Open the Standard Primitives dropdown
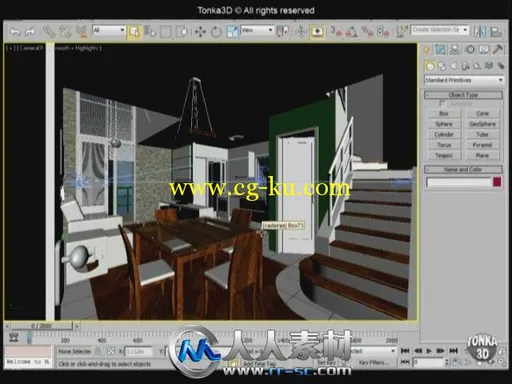Viewport: 512px width, 384px height. (464, 80)
